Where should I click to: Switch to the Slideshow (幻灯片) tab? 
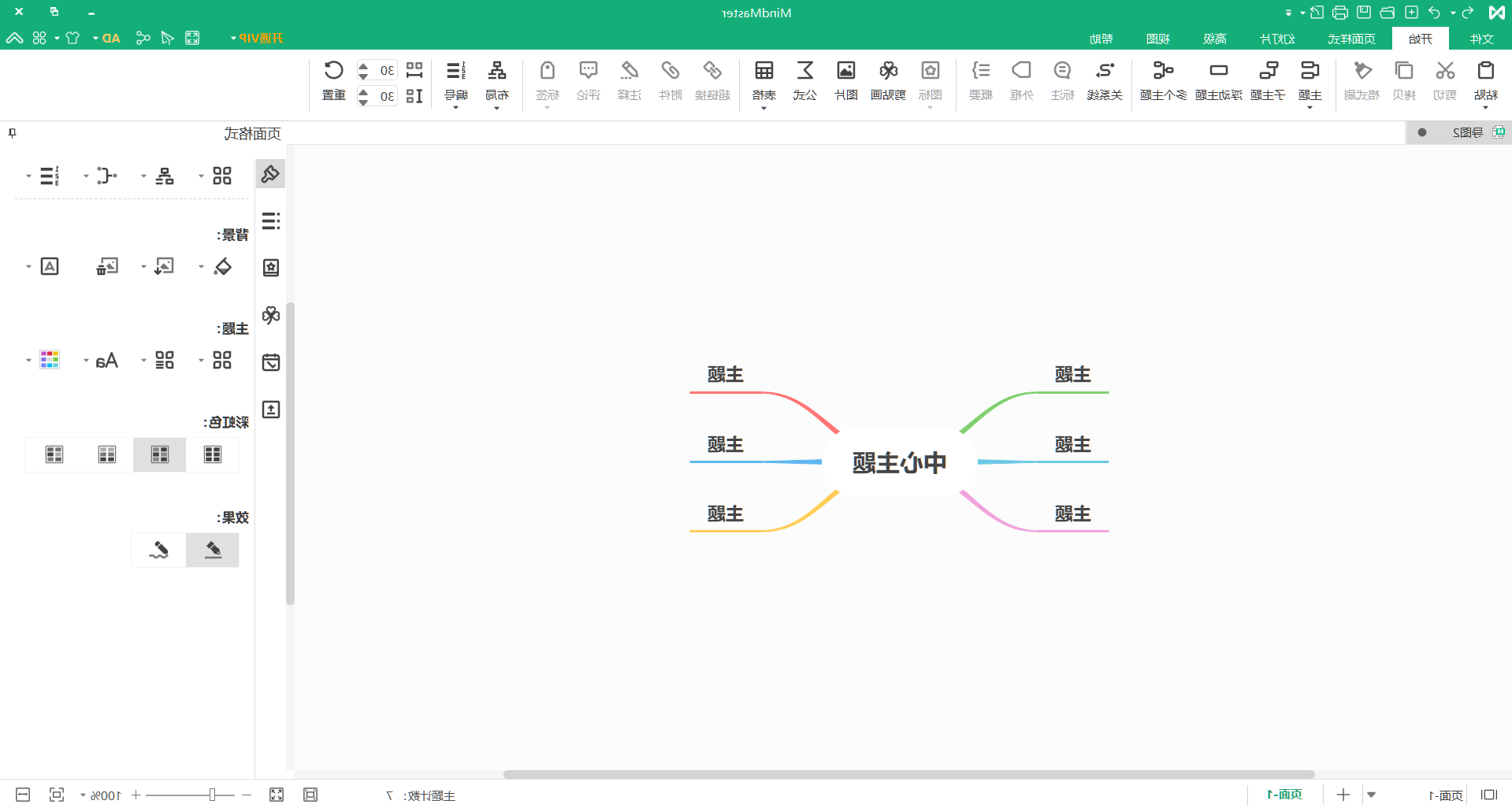1277,39
